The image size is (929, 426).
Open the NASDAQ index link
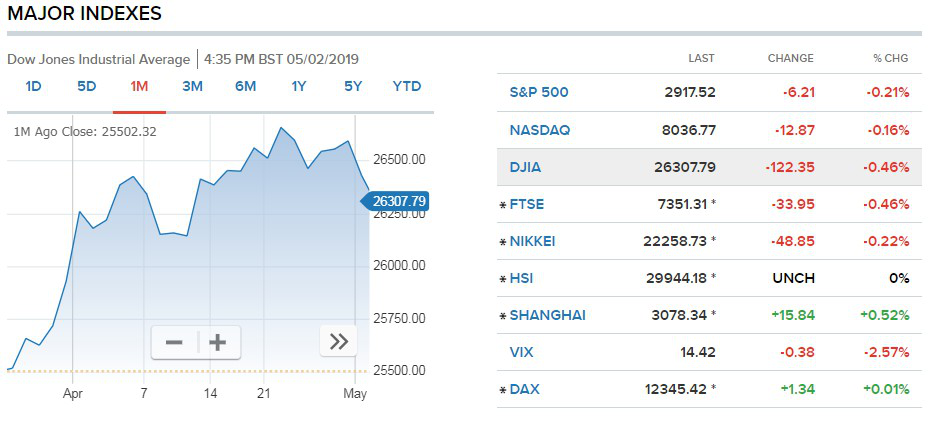click(540, 130)
